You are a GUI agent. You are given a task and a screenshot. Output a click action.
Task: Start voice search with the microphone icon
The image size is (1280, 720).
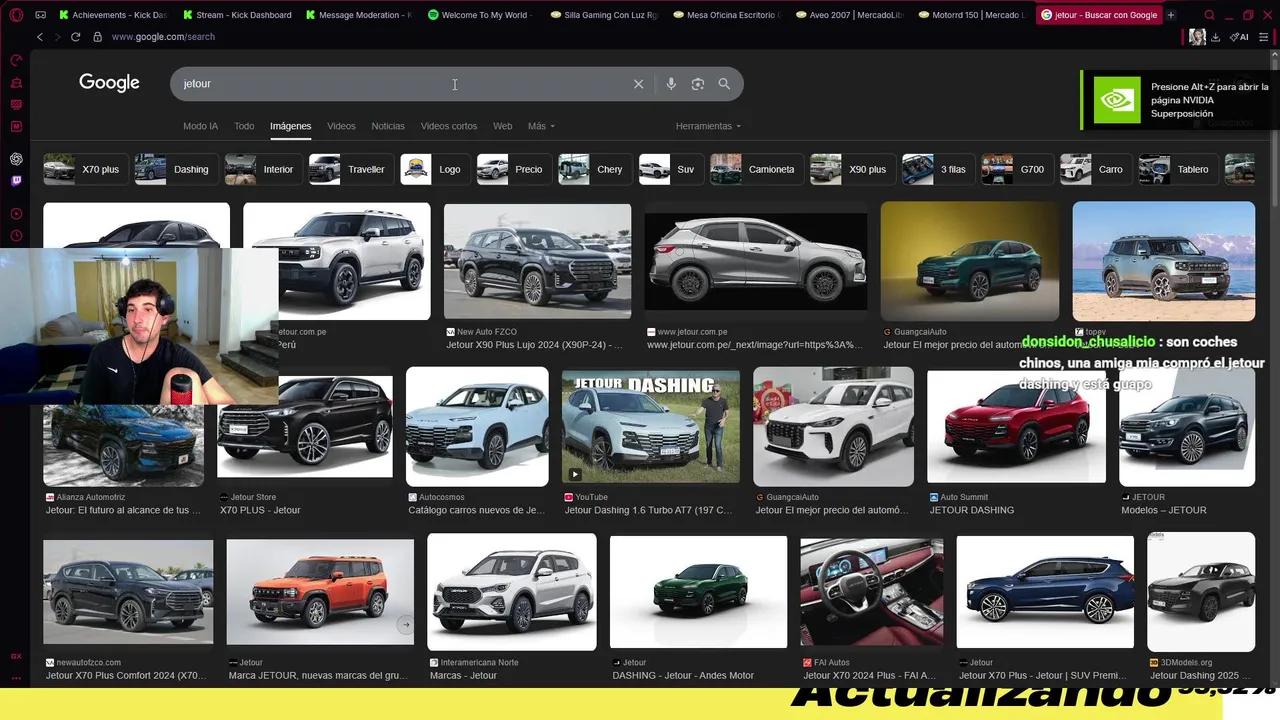tap(671, 84)
